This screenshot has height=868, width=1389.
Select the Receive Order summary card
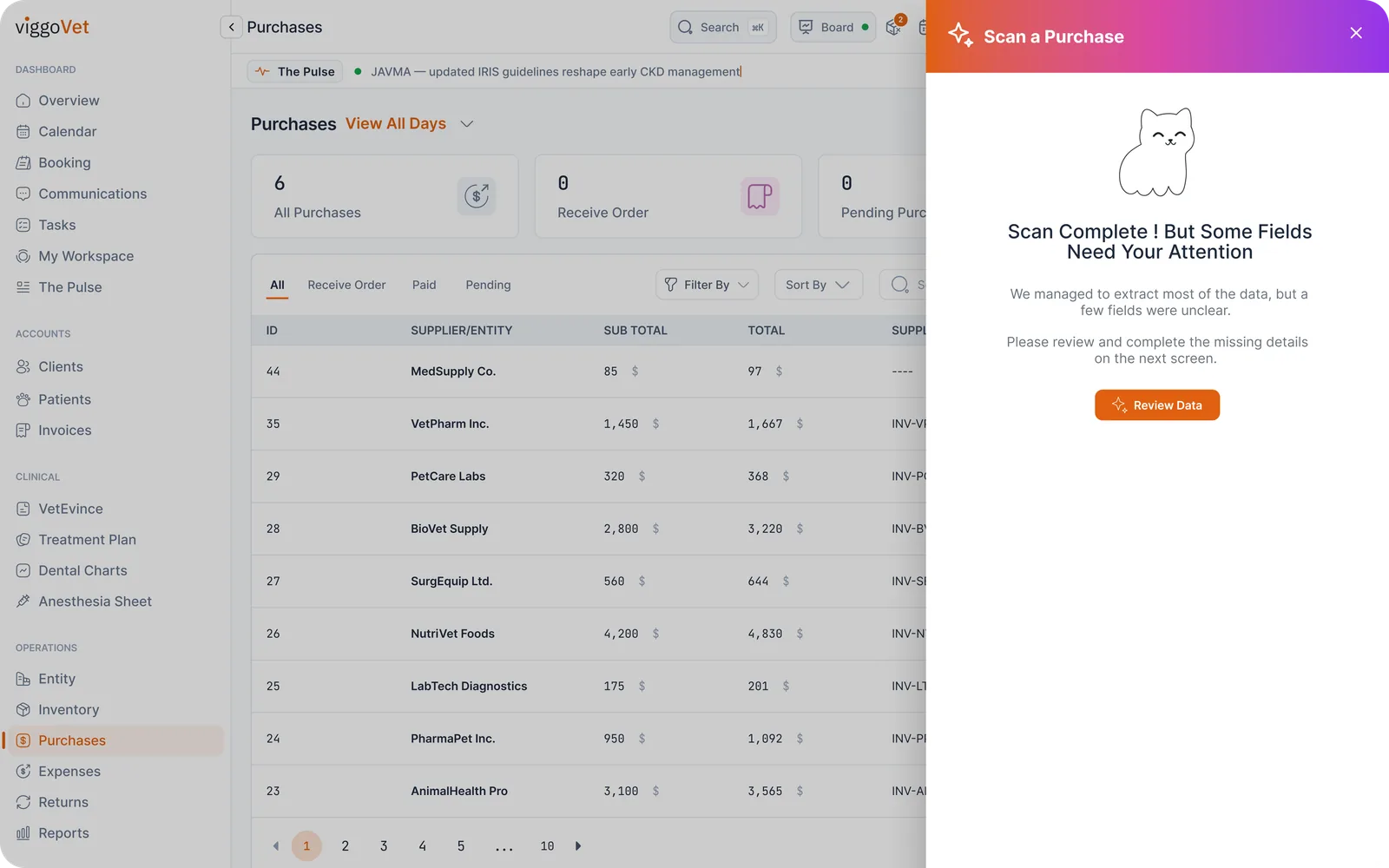[x=668, y=196]
